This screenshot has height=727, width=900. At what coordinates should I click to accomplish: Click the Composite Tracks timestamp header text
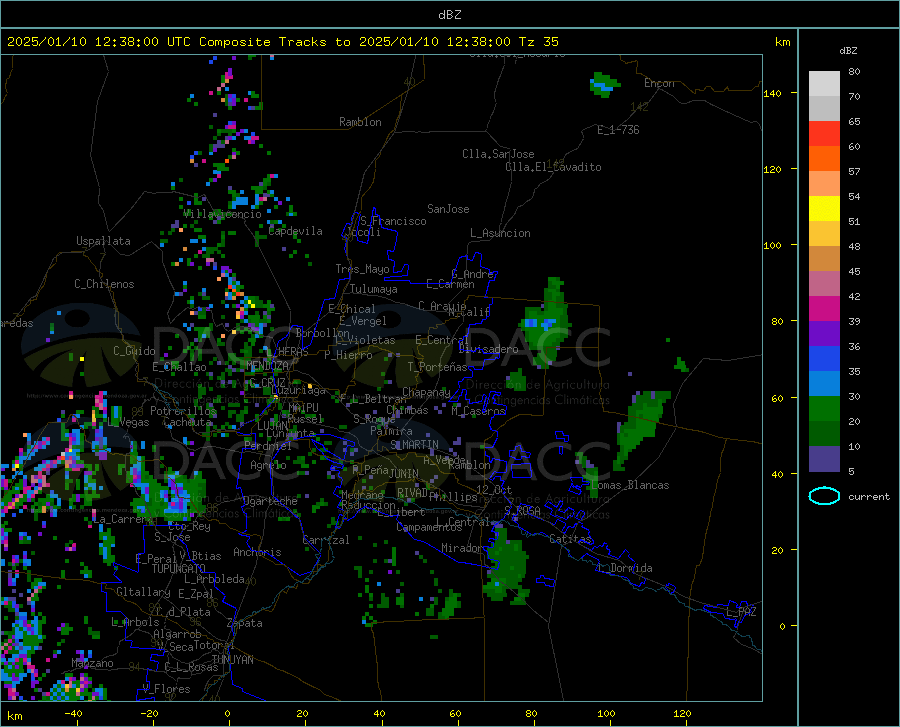click(x=282, y=42)
